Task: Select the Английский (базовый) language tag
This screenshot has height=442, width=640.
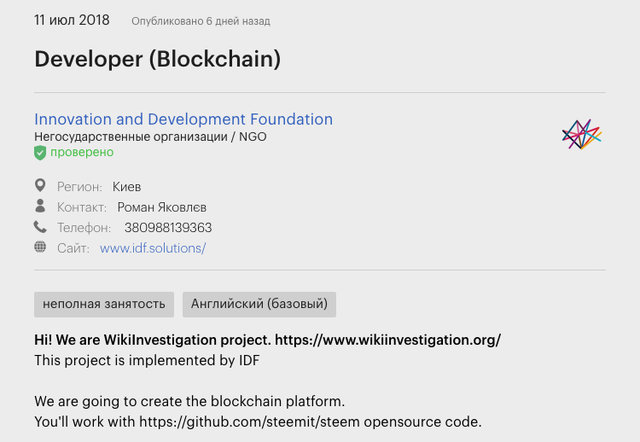Action: pos(259,304)
